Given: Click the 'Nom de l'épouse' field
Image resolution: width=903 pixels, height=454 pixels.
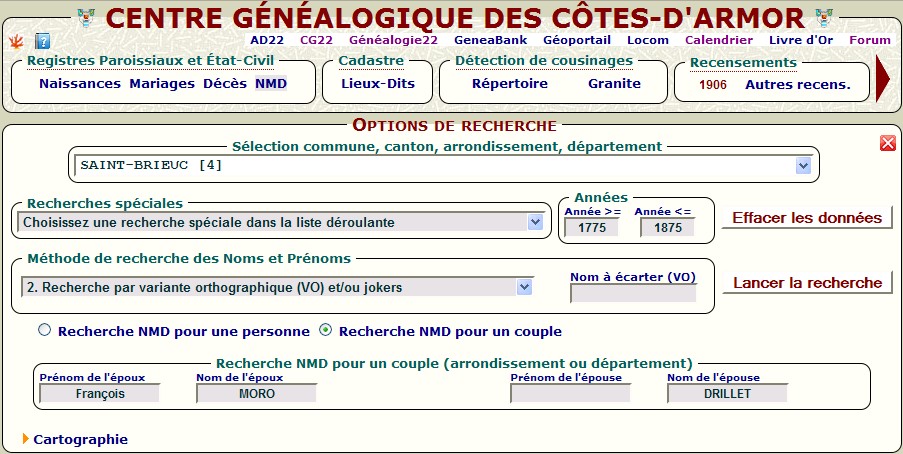Looking at the screenshot, I should tap(727, 393).
